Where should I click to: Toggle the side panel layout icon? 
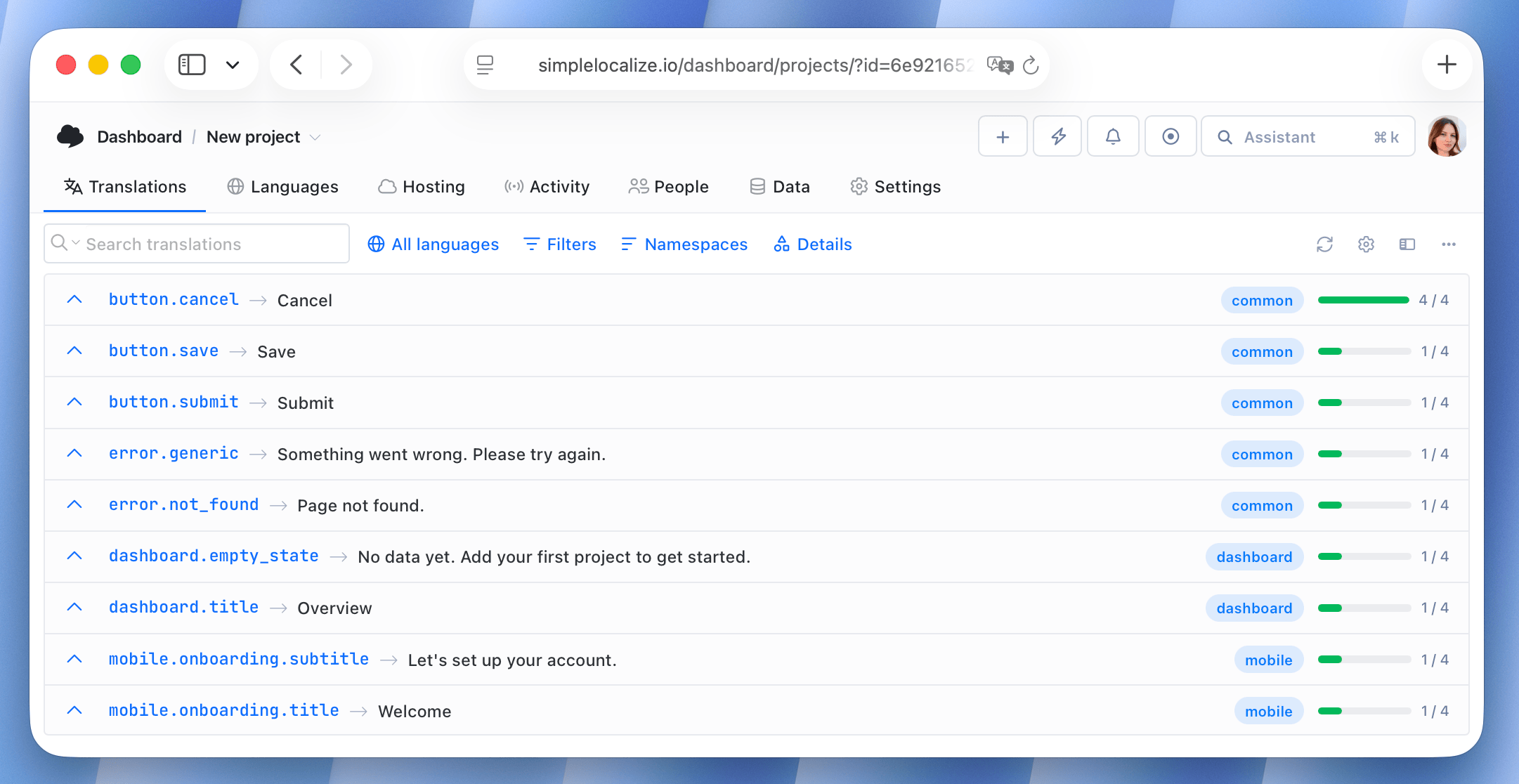click(x=1407, y=244)
